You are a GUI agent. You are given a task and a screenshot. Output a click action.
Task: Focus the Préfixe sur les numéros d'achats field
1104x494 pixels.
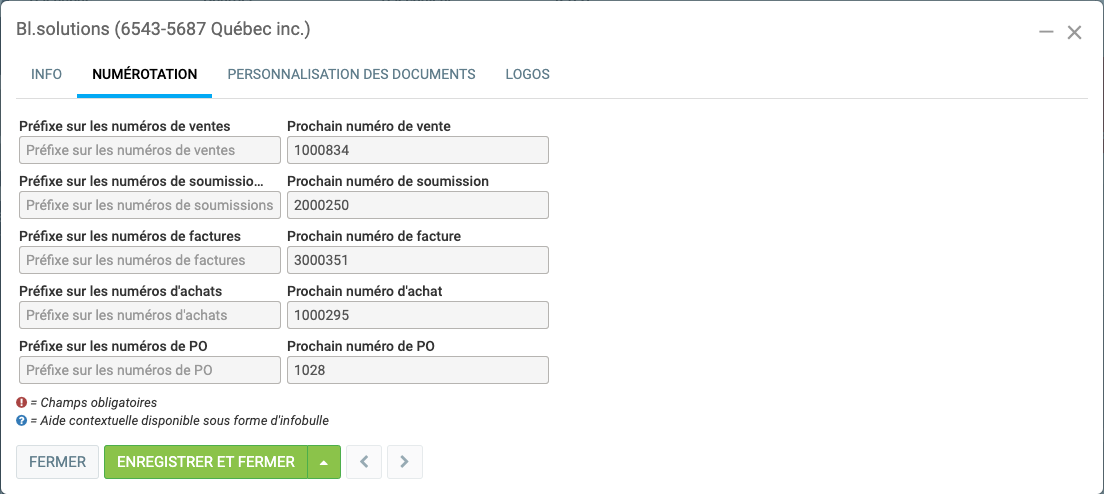(x=150, y=315)
